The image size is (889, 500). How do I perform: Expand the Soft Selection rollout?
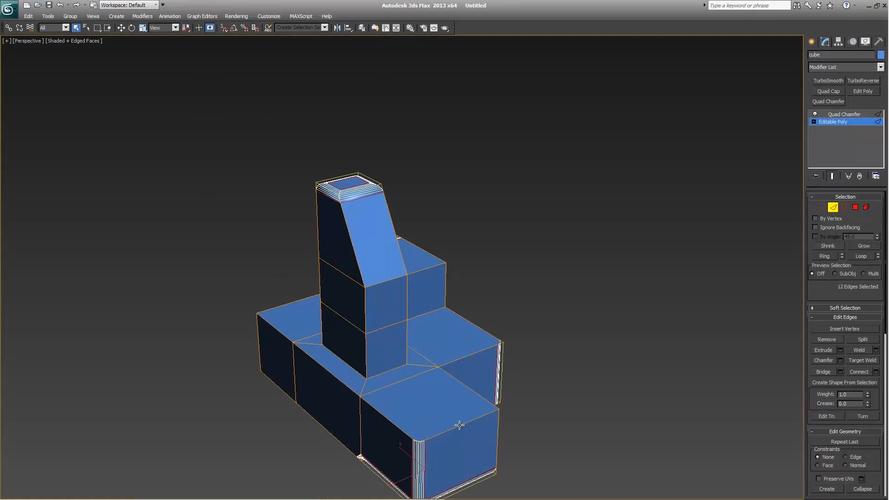845,308
